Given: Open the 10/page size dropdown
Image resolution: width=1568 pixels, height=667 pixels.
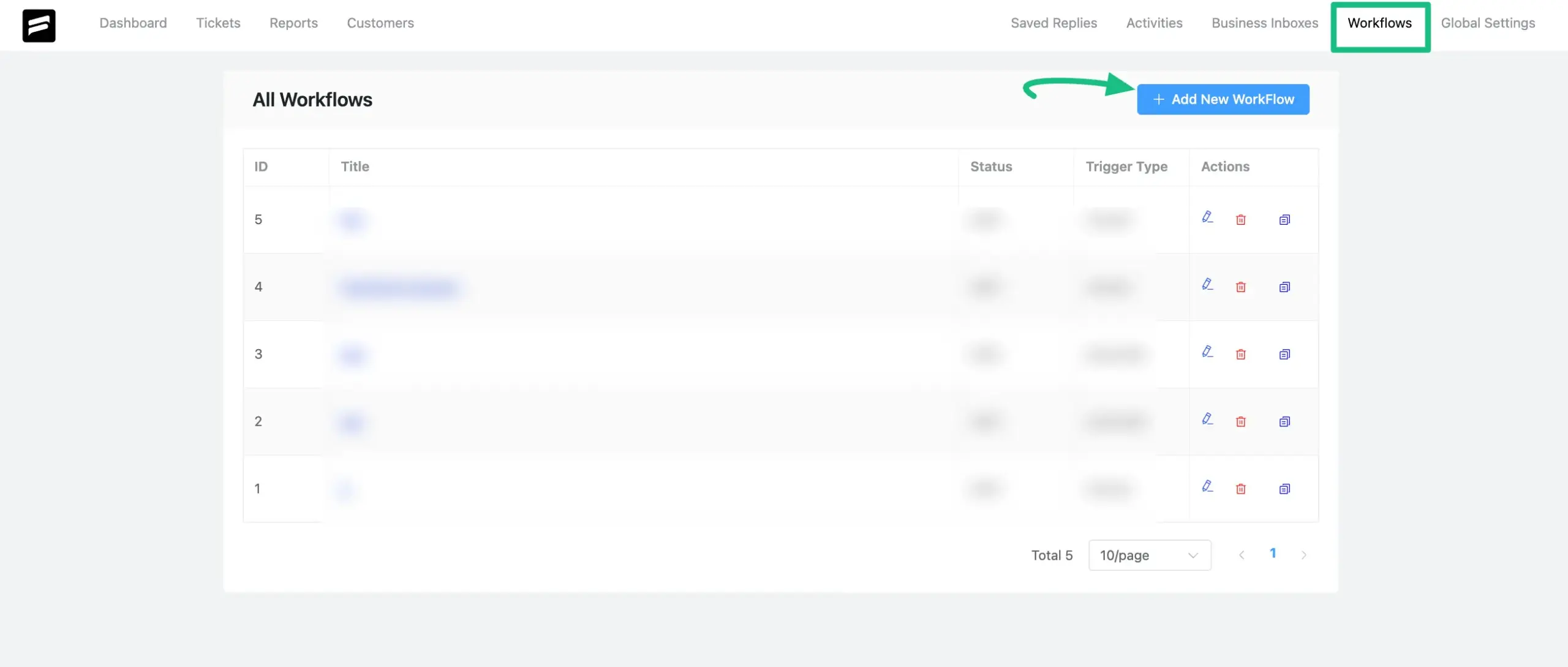Looking at the screenshot, I should [x=1149, y=555].
